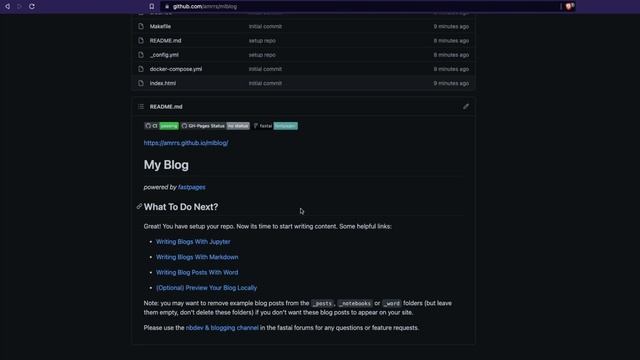Open Writing Blogs With Markdown link
Viewport: 640px width, 360px height.
click(197, 257)
